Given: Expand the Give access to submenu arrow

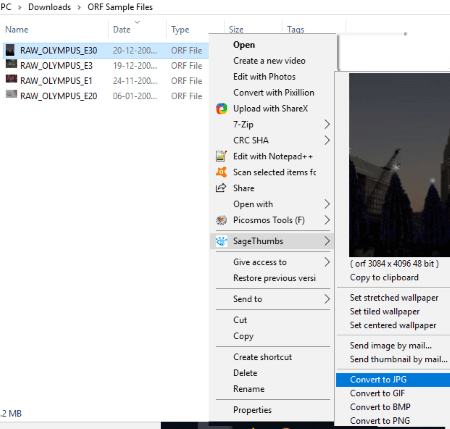Looking at the screenshot, I should [x=327, y=262].
